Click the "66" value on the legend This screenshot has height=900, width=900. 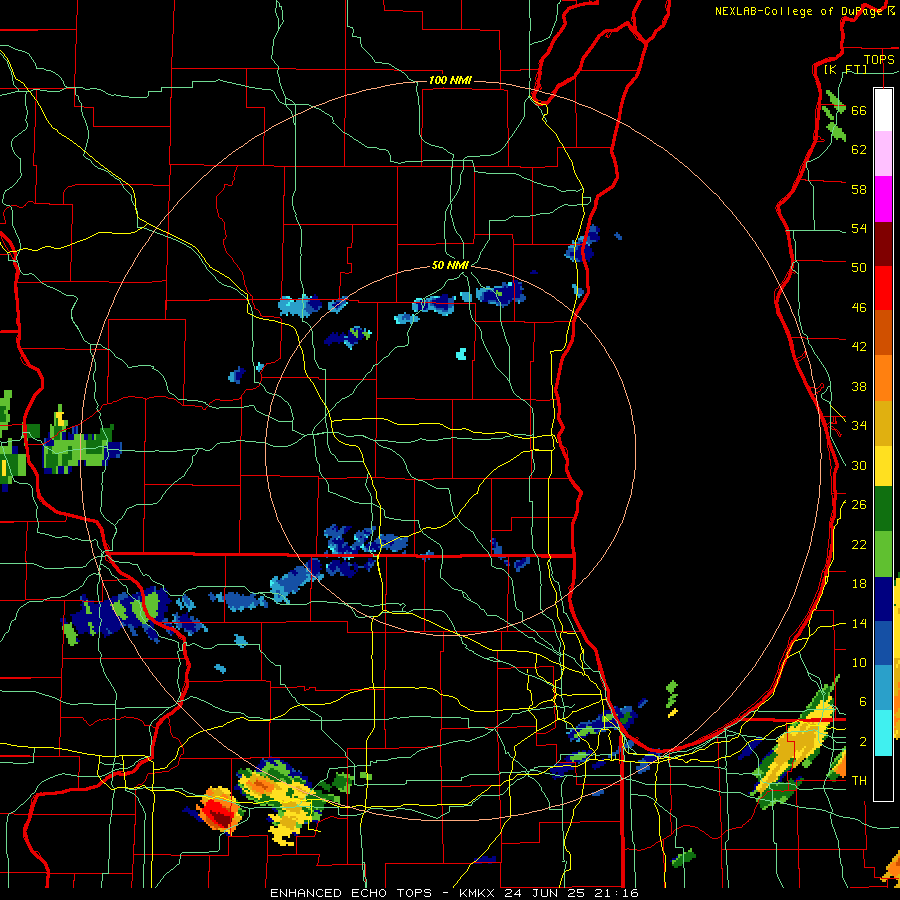point(859,111)
